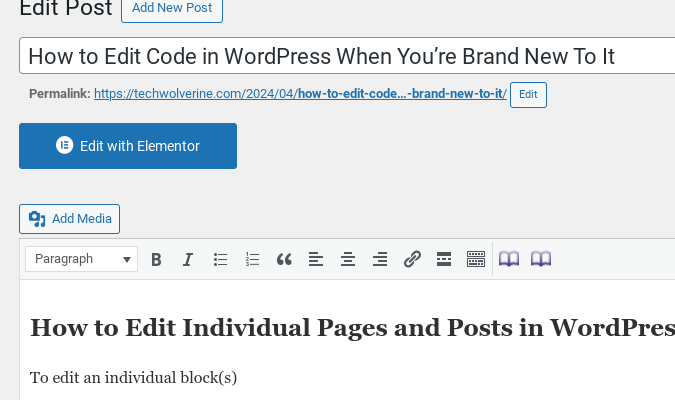Click the first open-book icon
The height and width of the screenshot is (400, 675).
509,259
